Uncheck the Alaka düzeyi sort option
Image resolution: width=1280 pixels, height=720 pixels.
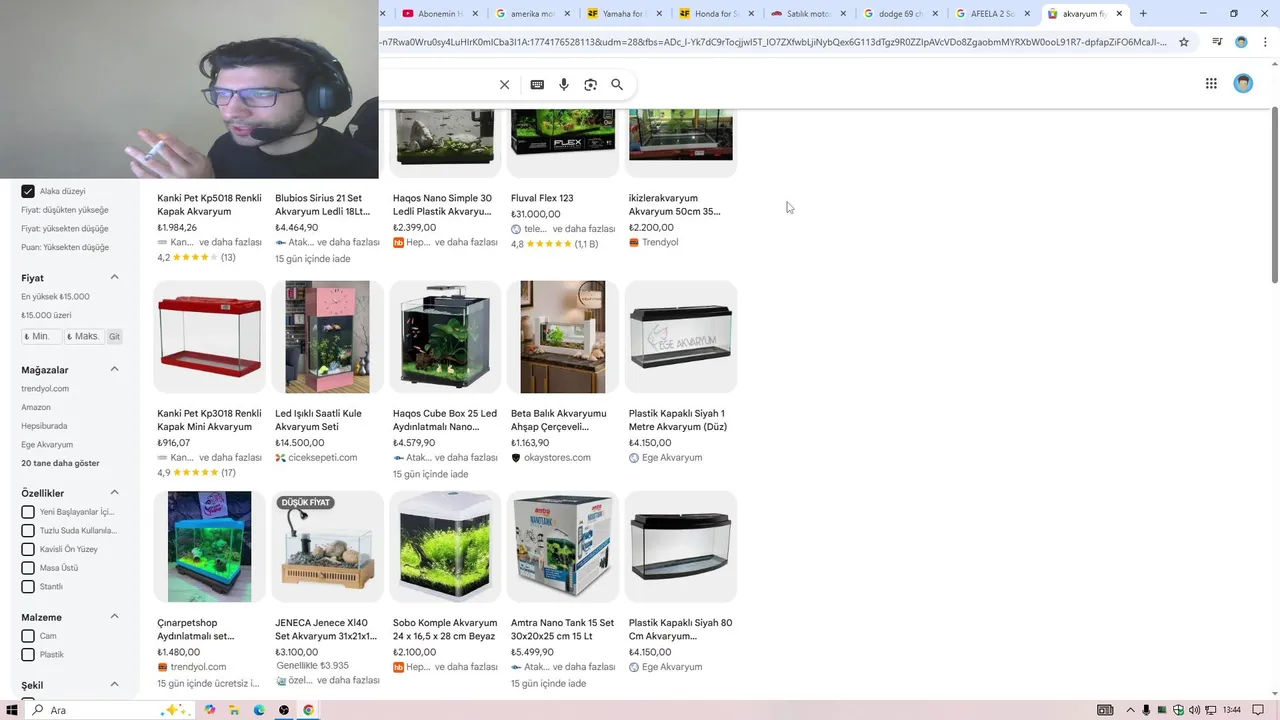[28, 191]
